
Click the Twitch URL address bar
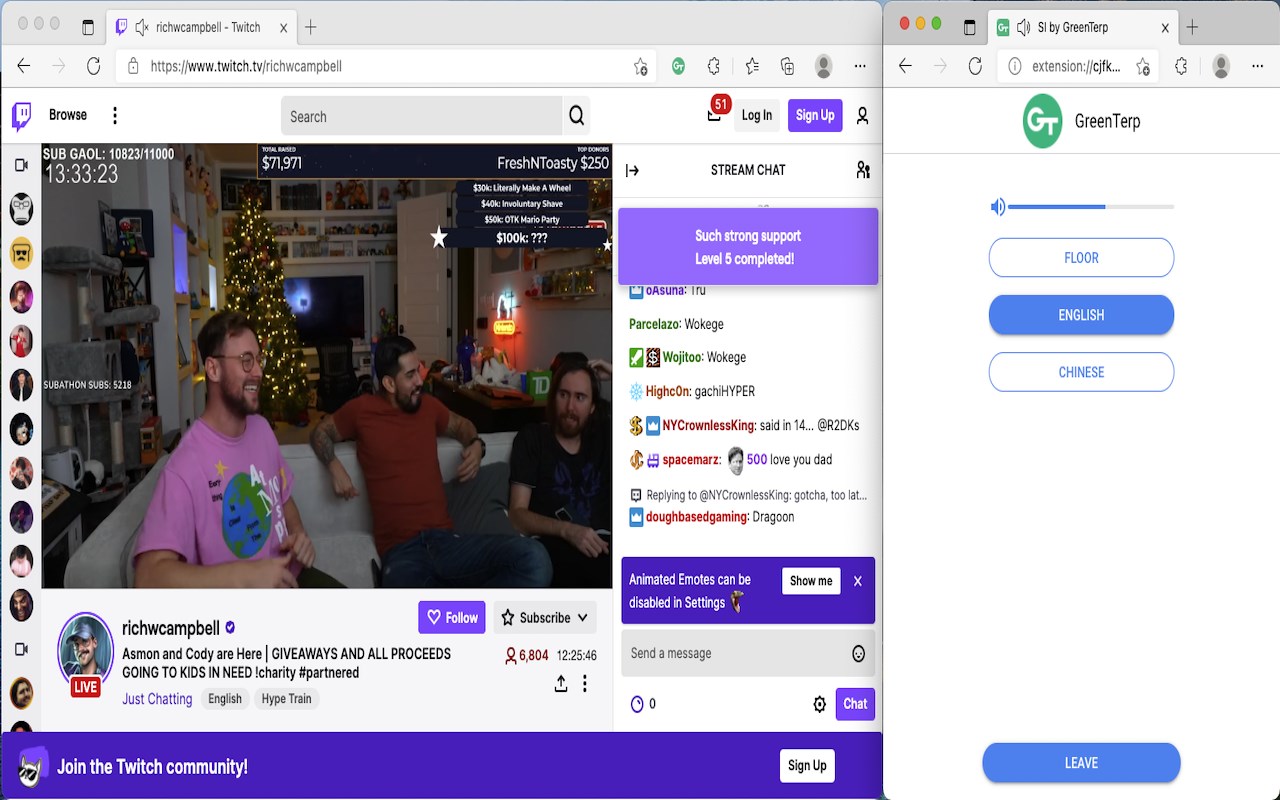click(x=385, y=66)
